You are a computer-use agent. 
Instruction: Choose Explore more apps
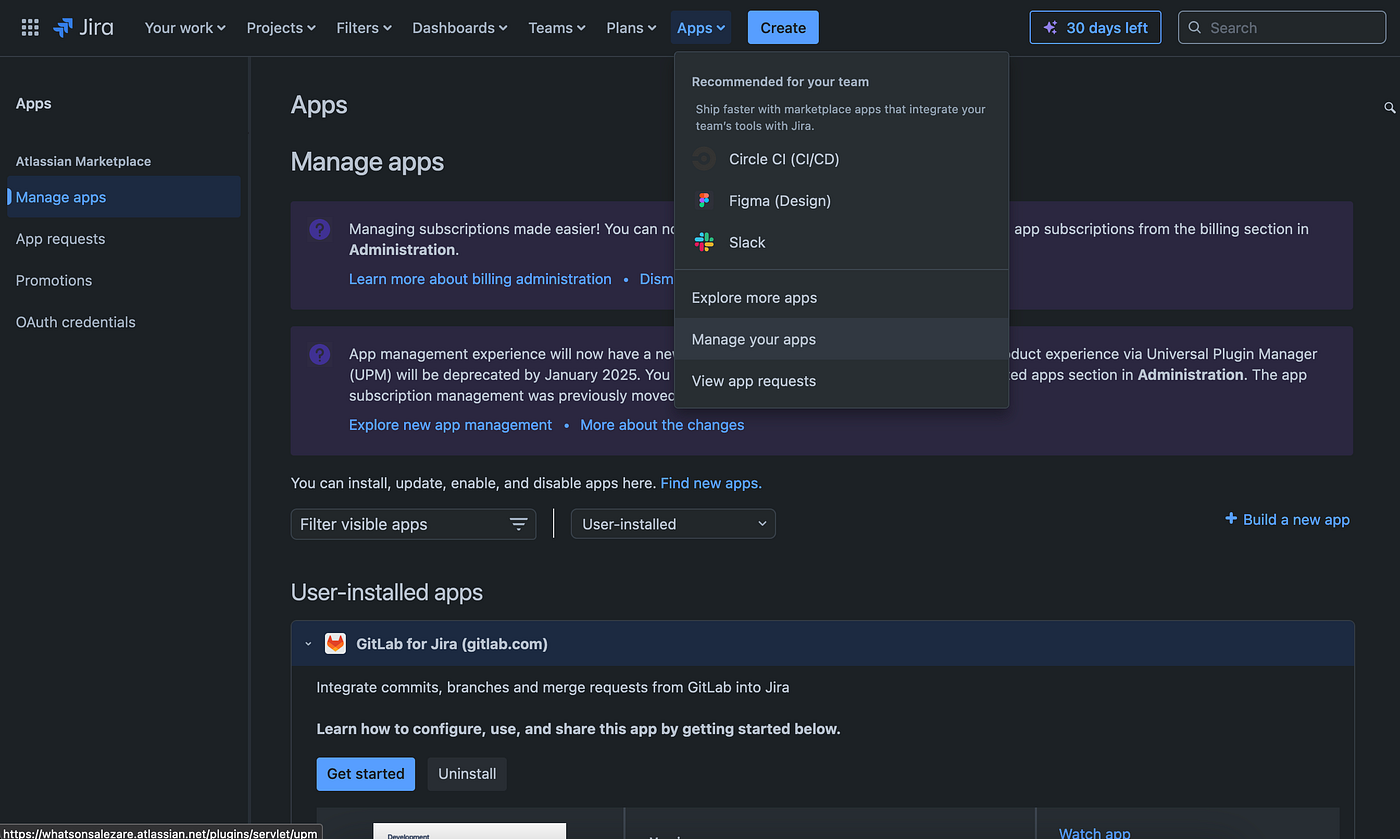point(841,298)
